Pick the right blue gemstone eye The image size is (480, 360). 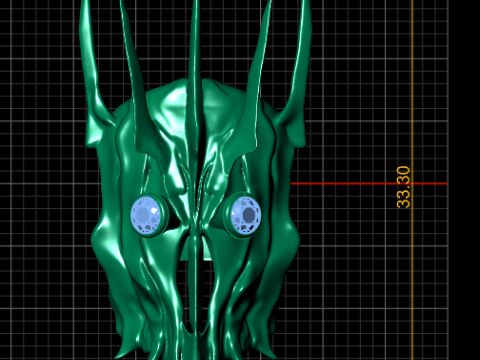(246, 215)
